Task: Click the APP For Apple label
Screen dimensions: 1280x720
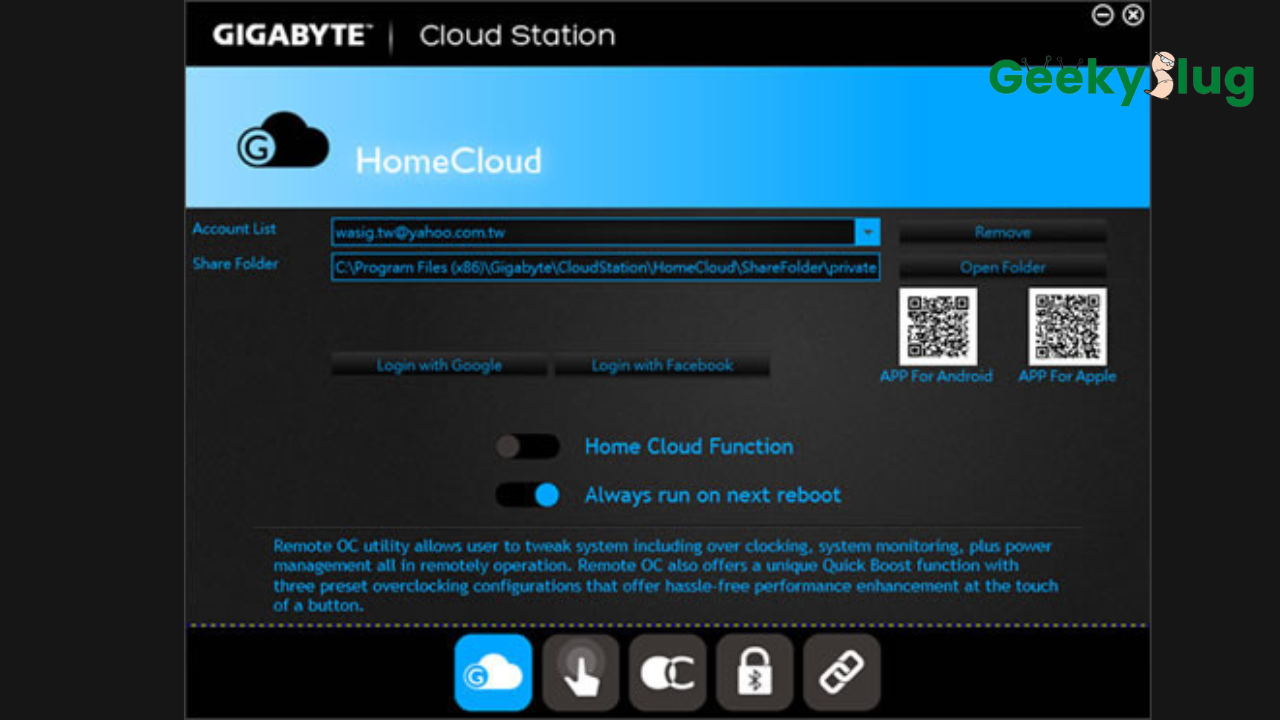Action: [x=1067, y=376]
